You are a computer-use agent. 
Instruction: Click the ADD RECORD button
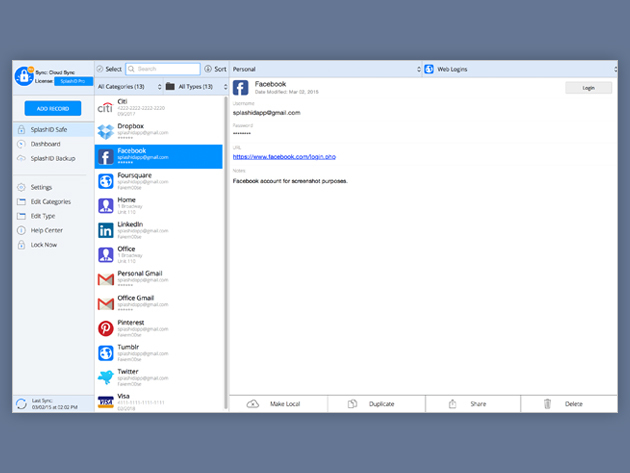coord(53,109)
